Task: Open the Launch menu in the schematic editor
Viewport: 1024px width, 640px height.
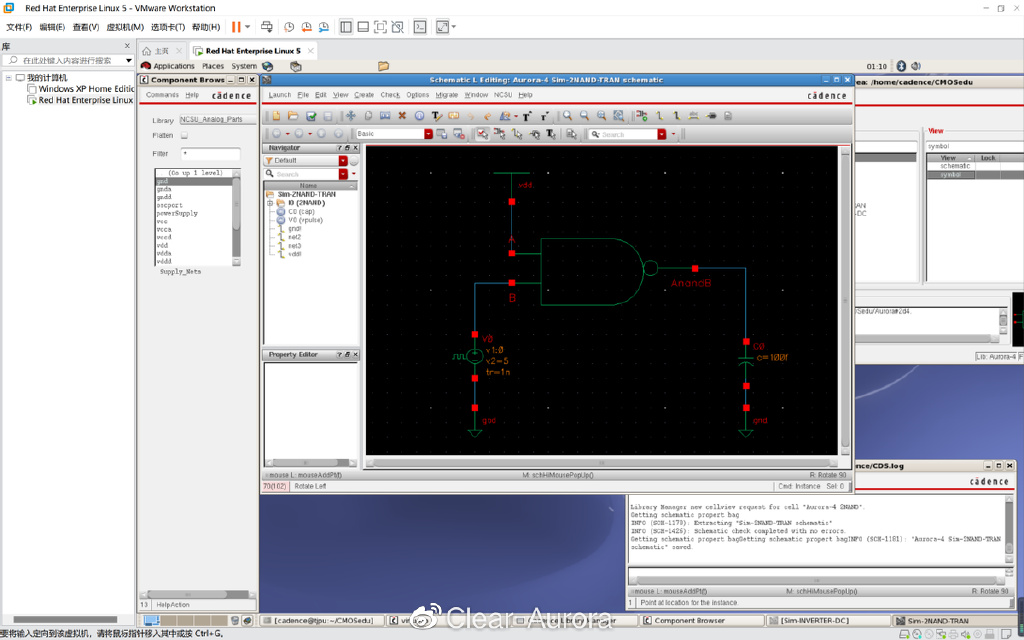Action: (x=280, y=95)
